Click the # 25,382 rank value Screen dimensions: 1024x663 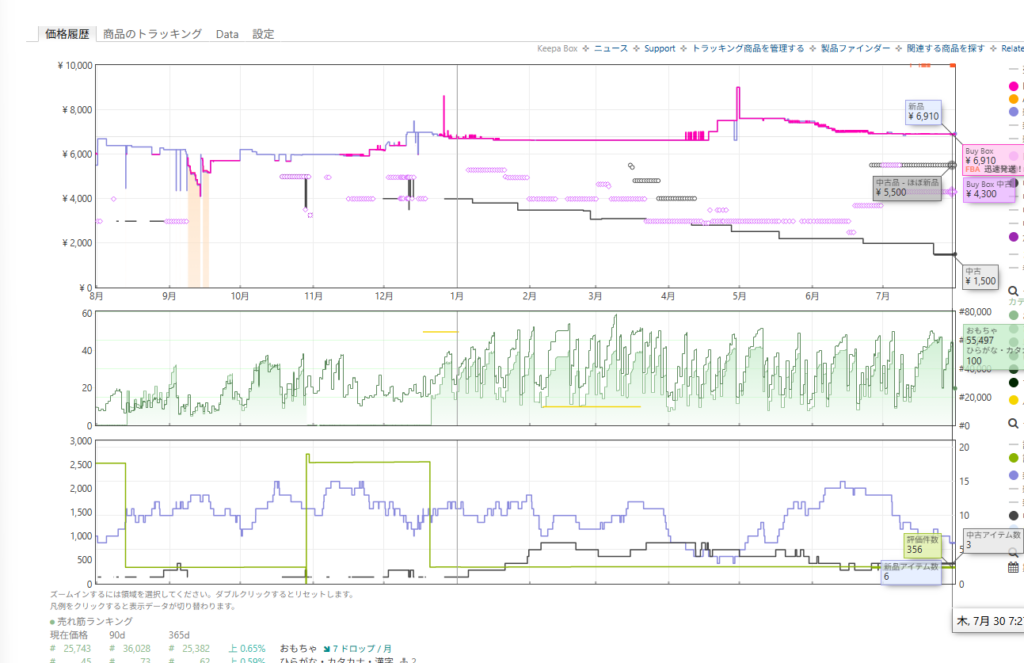click(x=189, y=649)
